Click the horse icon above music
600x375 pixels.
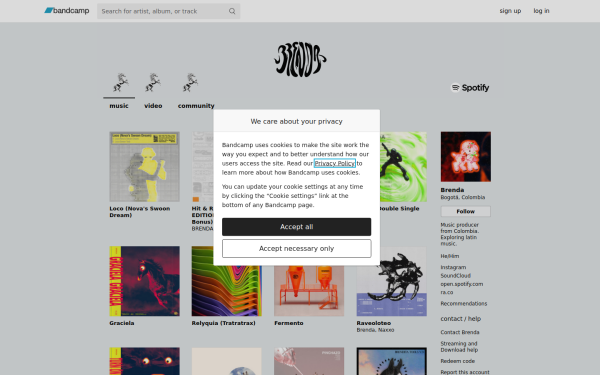[x=120, y=83]
